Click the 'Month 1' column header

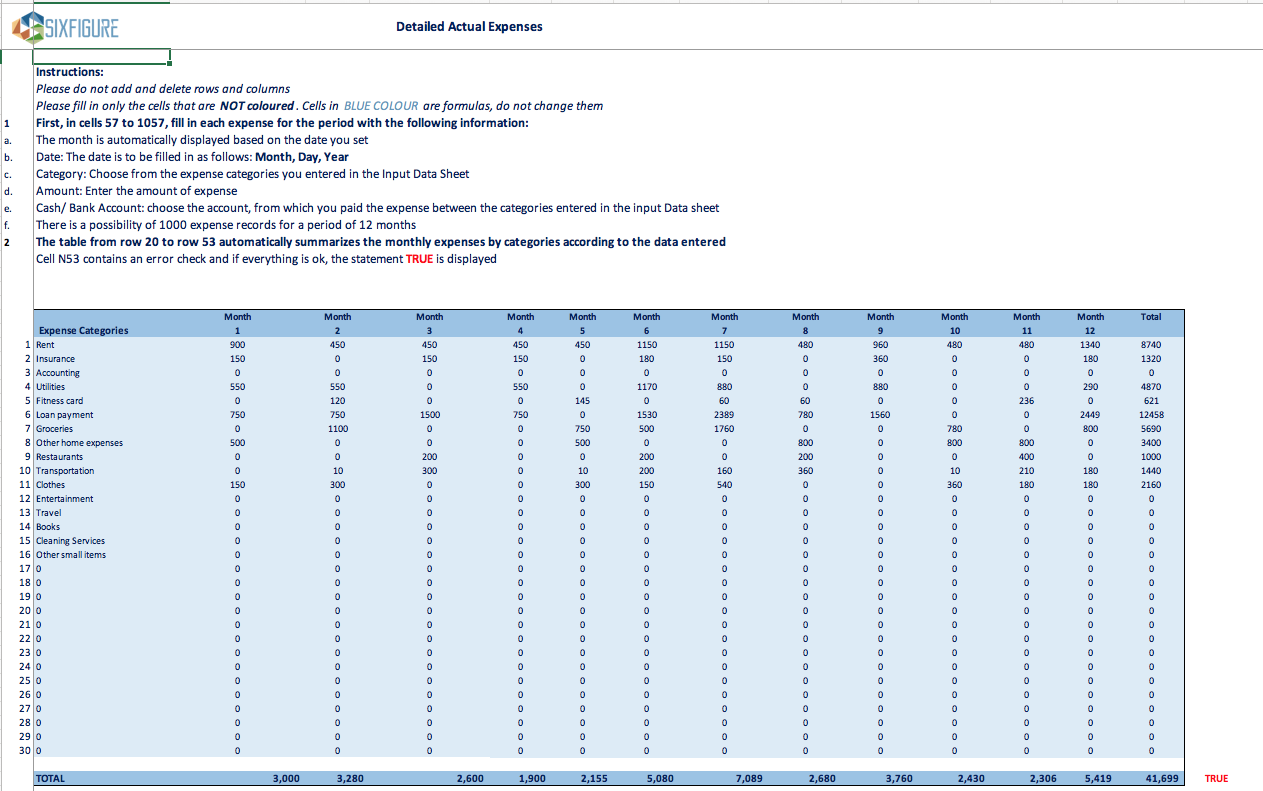[x=238, y=323]
